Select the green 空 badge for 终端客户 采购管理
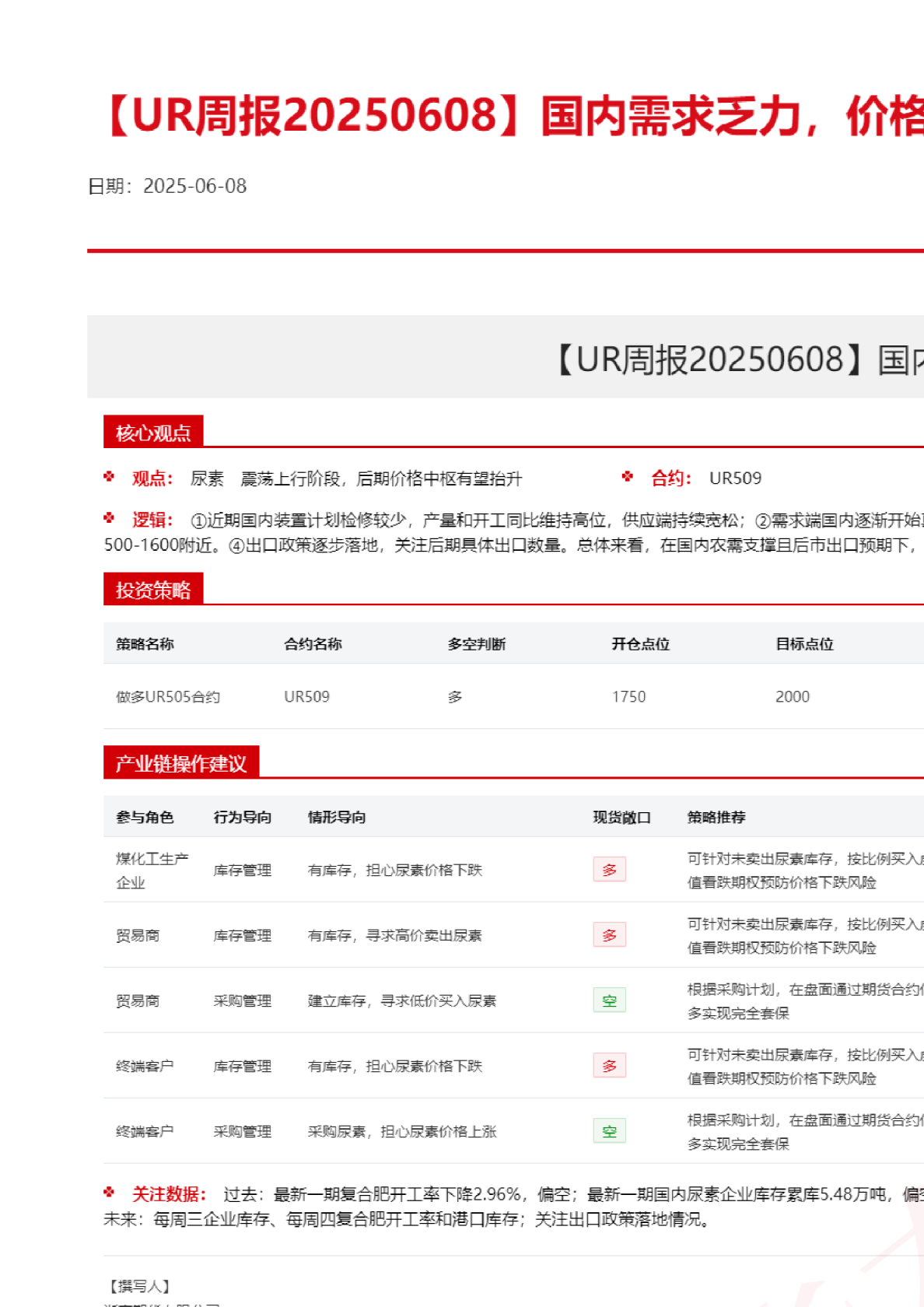This screenshot has height=1307, width=924. pyautogui.click(x=609, y=1131)
